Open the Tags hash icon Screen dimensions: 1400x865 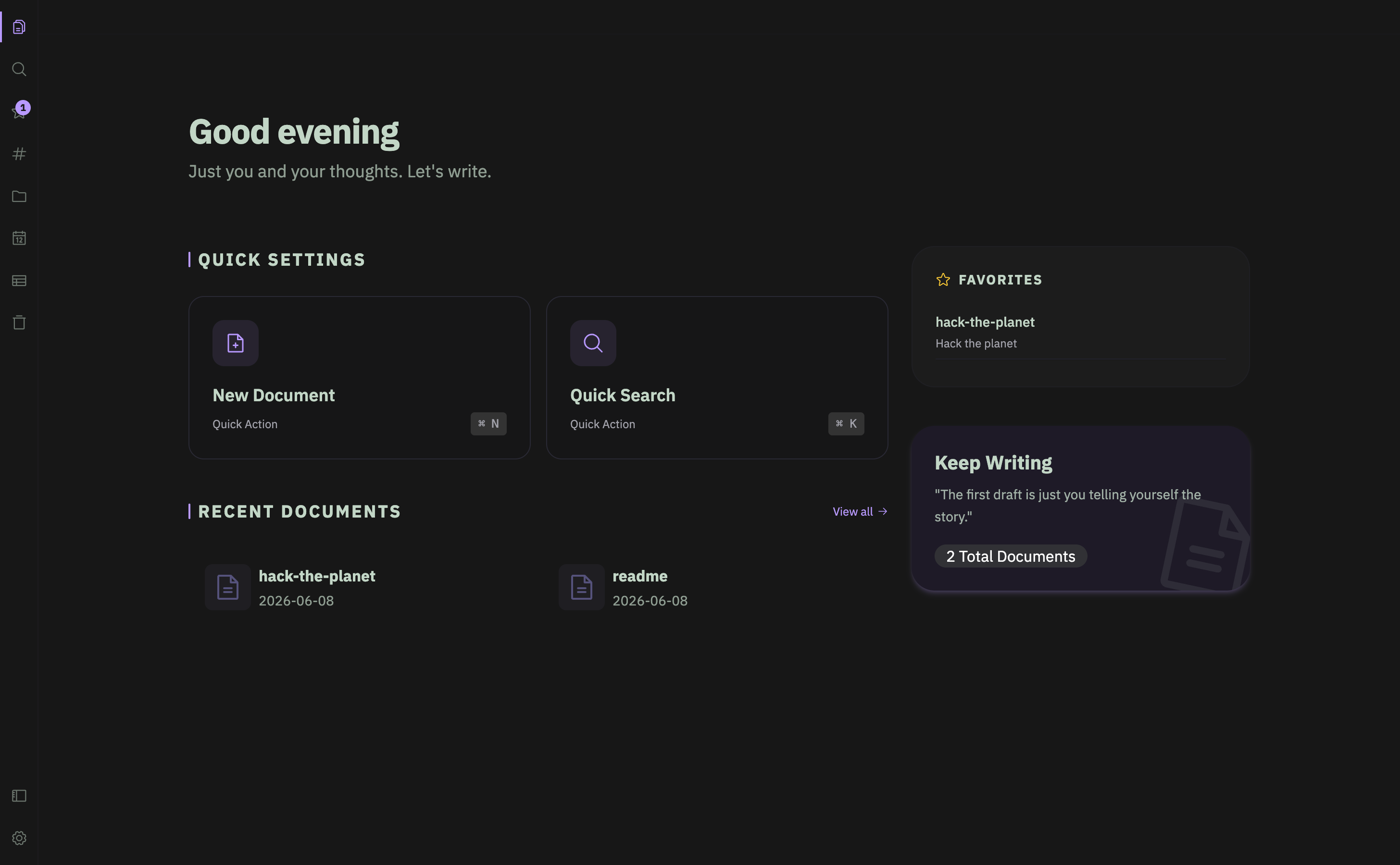click(x=19, y=154)
